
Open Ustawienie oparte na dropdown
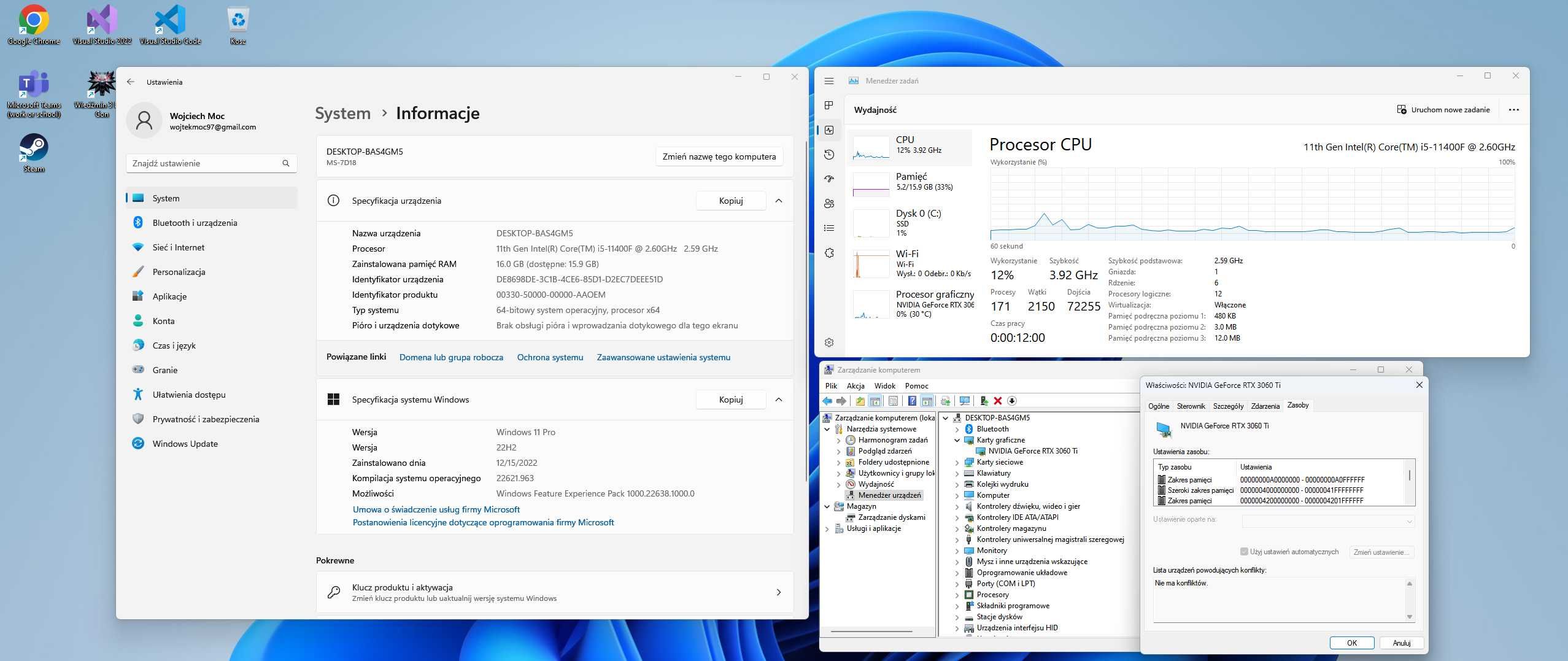1328,521
